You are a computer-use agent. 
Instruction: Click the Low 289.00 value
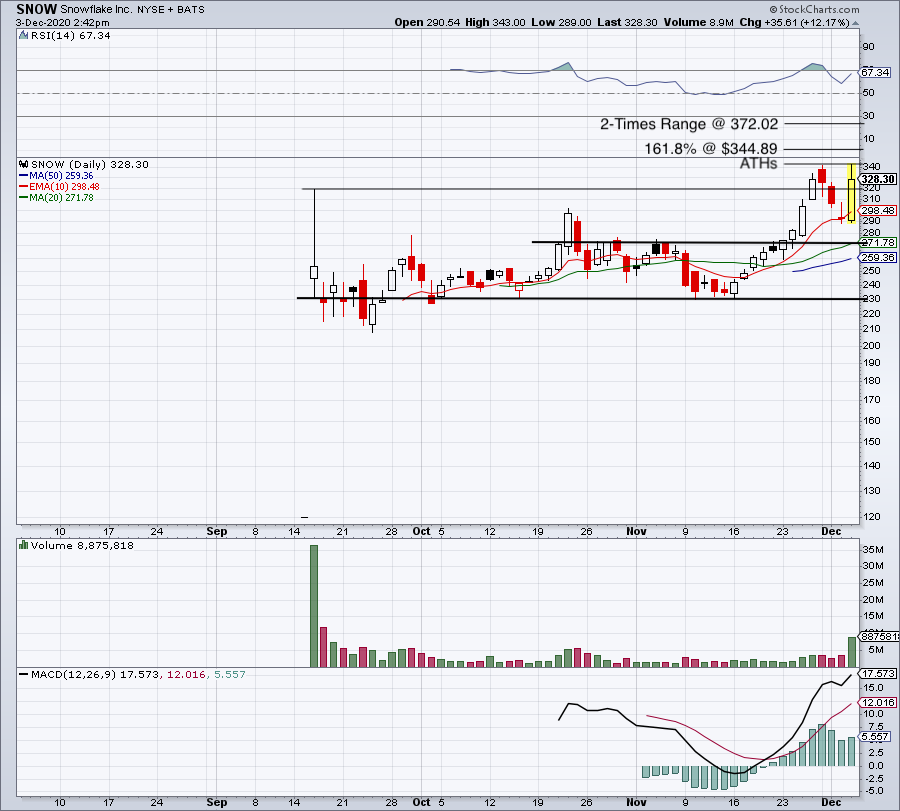click(561, 22)
